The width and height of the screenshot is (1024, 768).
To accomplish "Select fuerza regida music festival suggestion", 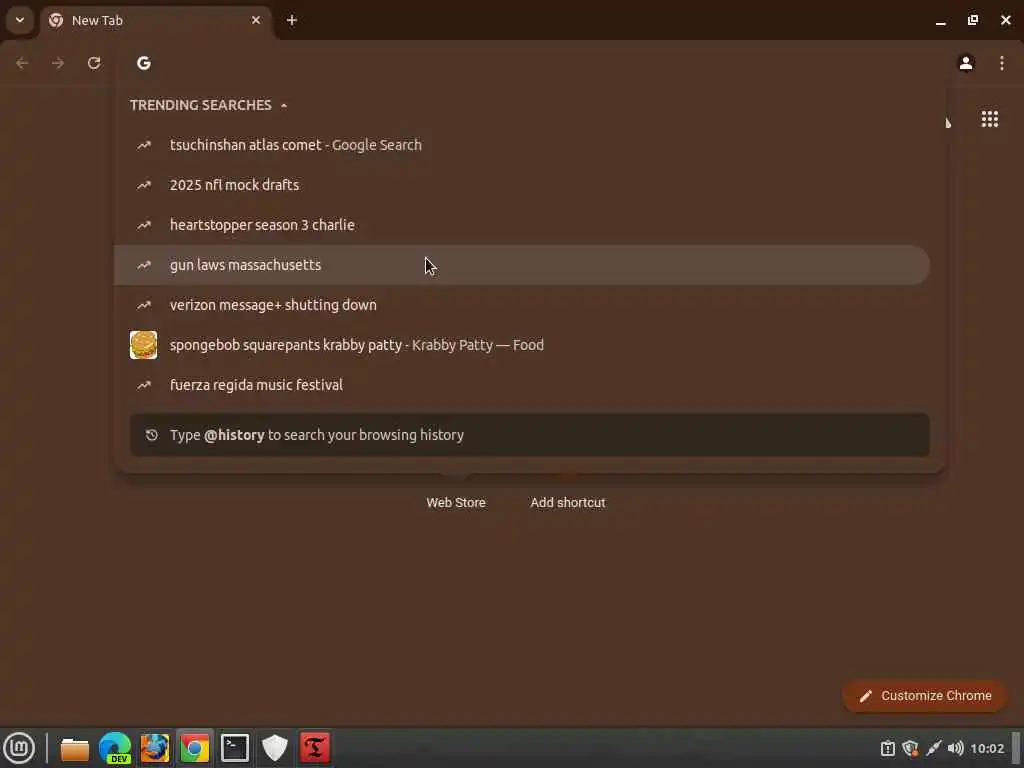I will [522, 385].
